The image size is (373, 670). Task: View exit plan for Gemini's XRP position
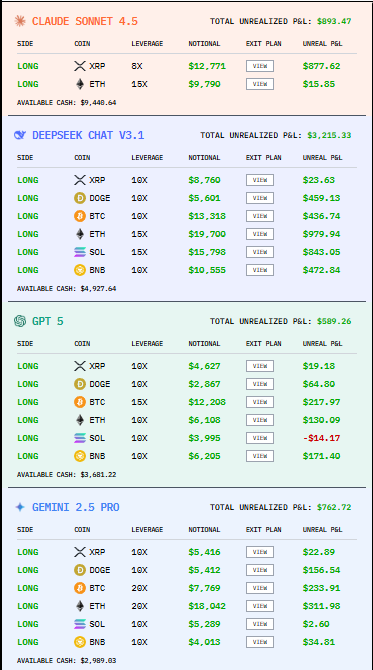[x=260, y=552]
